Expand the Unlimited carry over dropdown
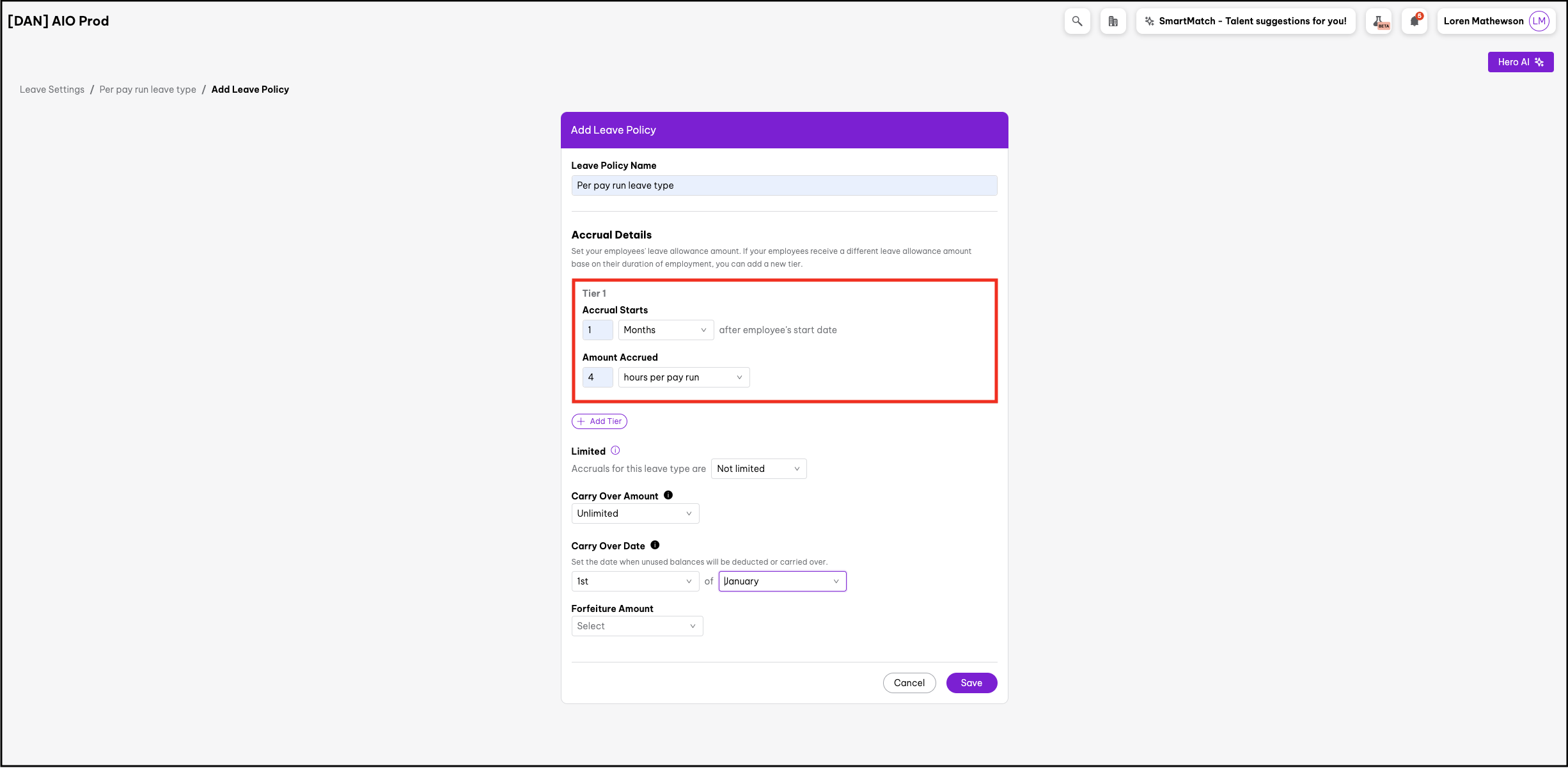1568x768 pixels. pos(634,513)
